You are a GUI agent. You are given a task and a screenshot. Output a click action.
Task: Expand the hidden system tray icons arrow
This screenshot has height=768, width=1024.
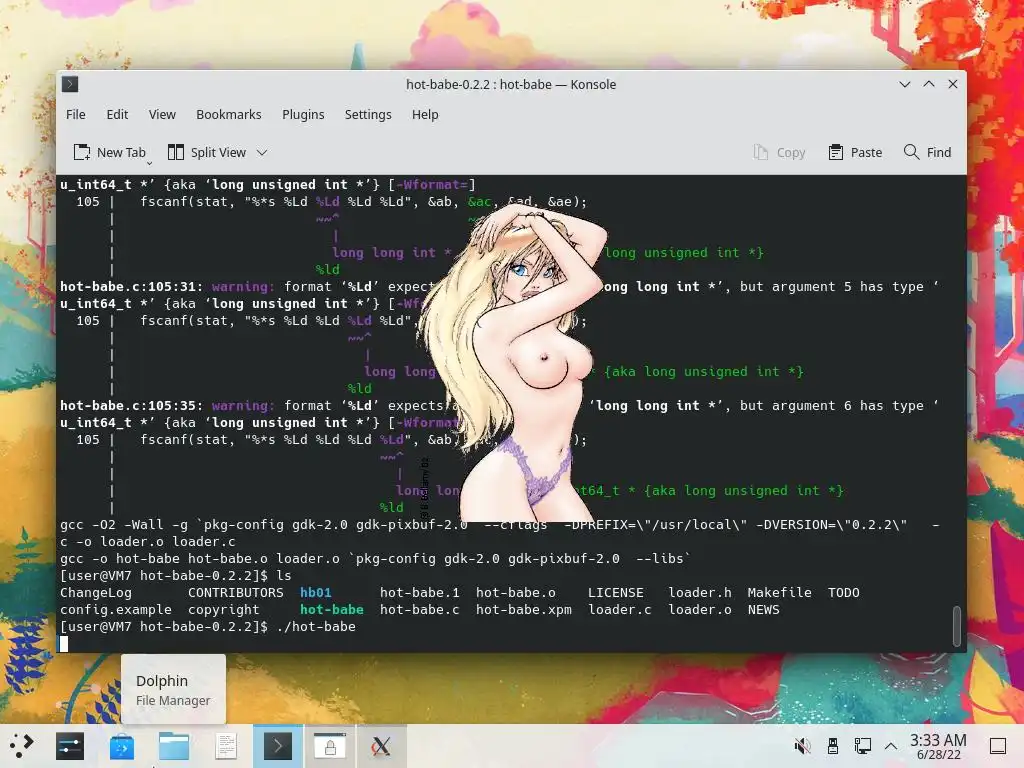pyautogui.click(x=891, y=746)
